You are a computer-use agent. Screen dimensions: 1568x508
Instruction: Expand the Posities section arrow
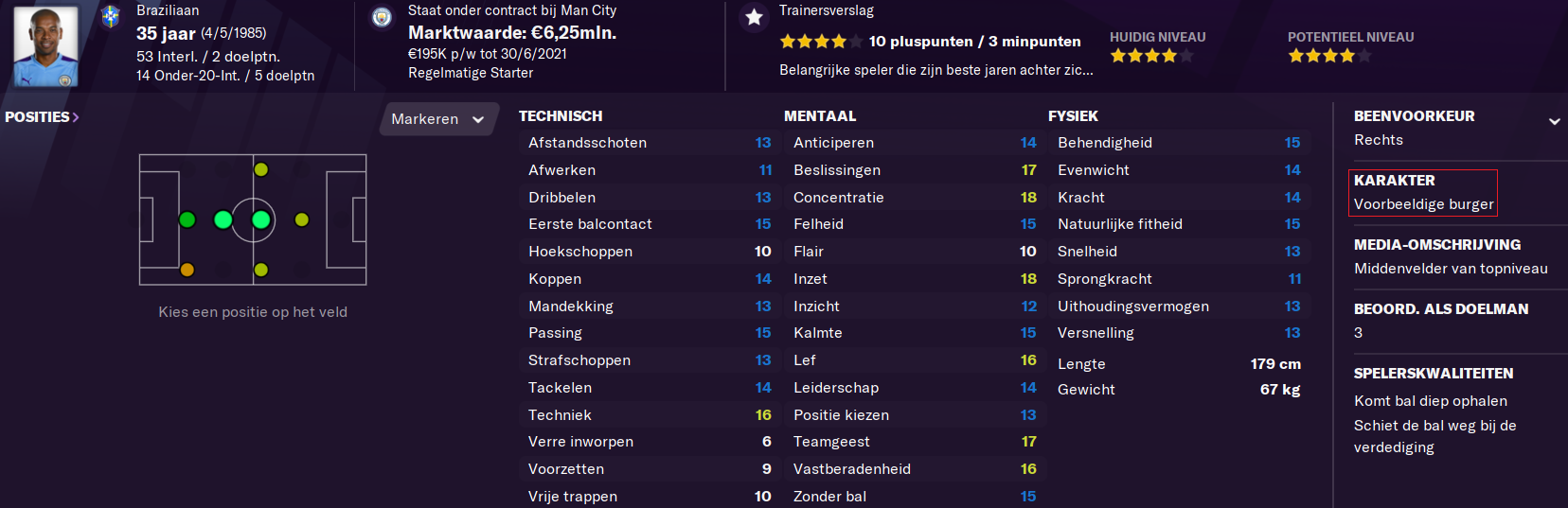[76, 117]
